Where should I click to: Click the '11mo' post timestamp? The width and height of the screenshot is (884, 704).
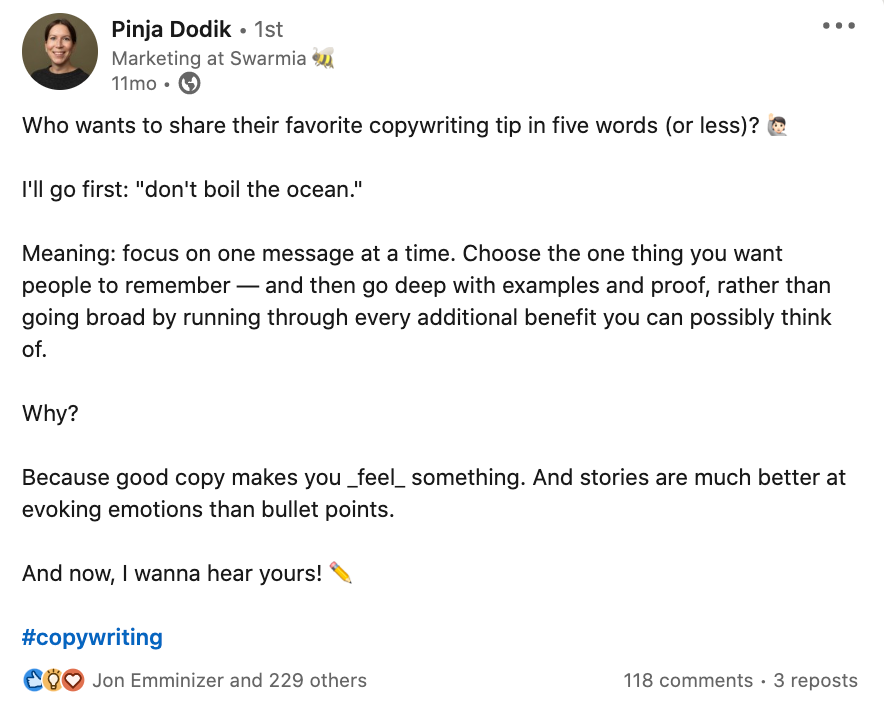point(135,84)
